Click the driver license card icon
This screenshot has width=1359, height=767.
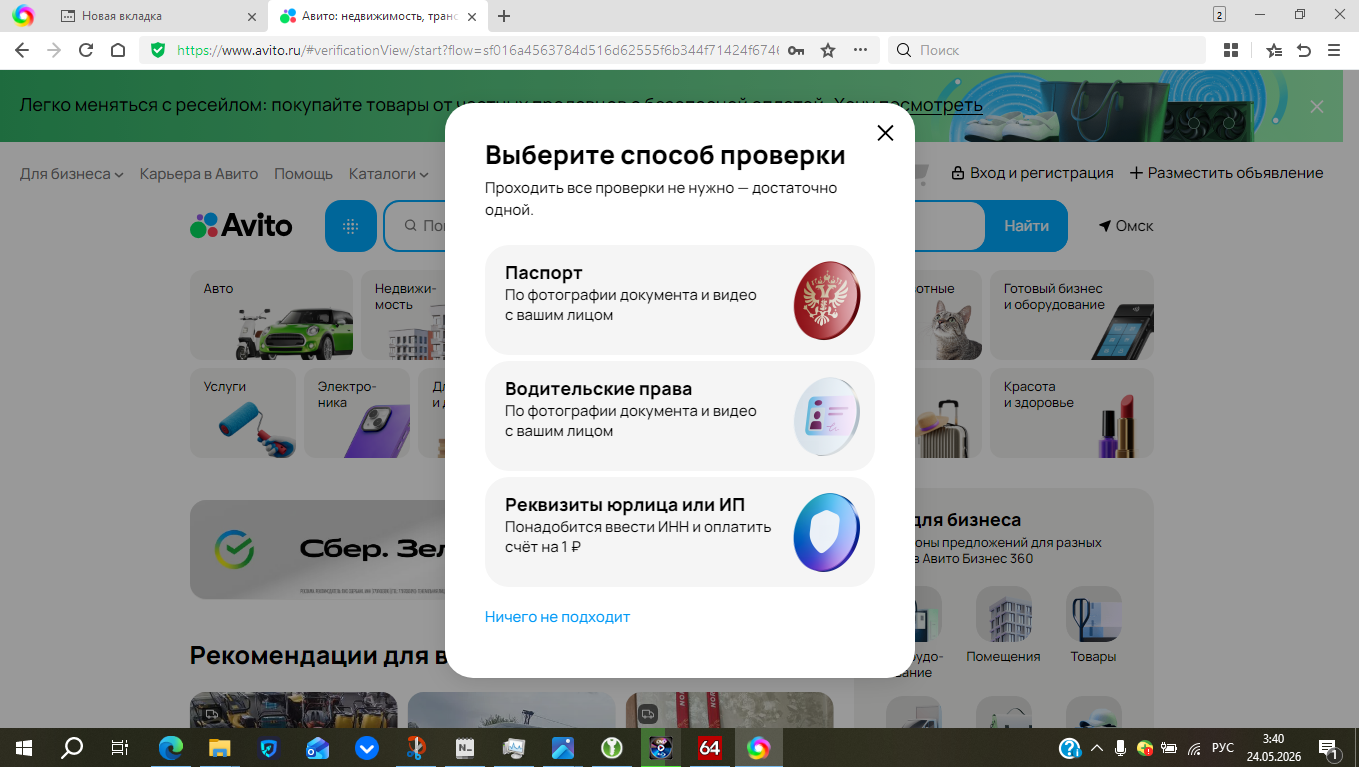coord(827,416)
